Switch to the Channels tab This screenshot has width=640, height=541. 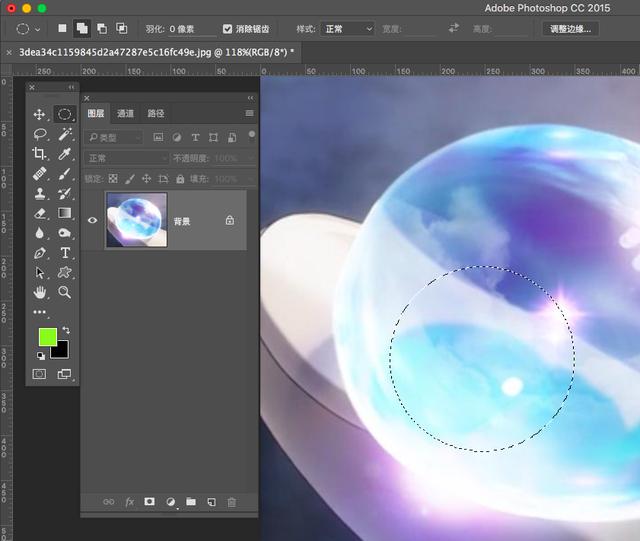point(125,114)
